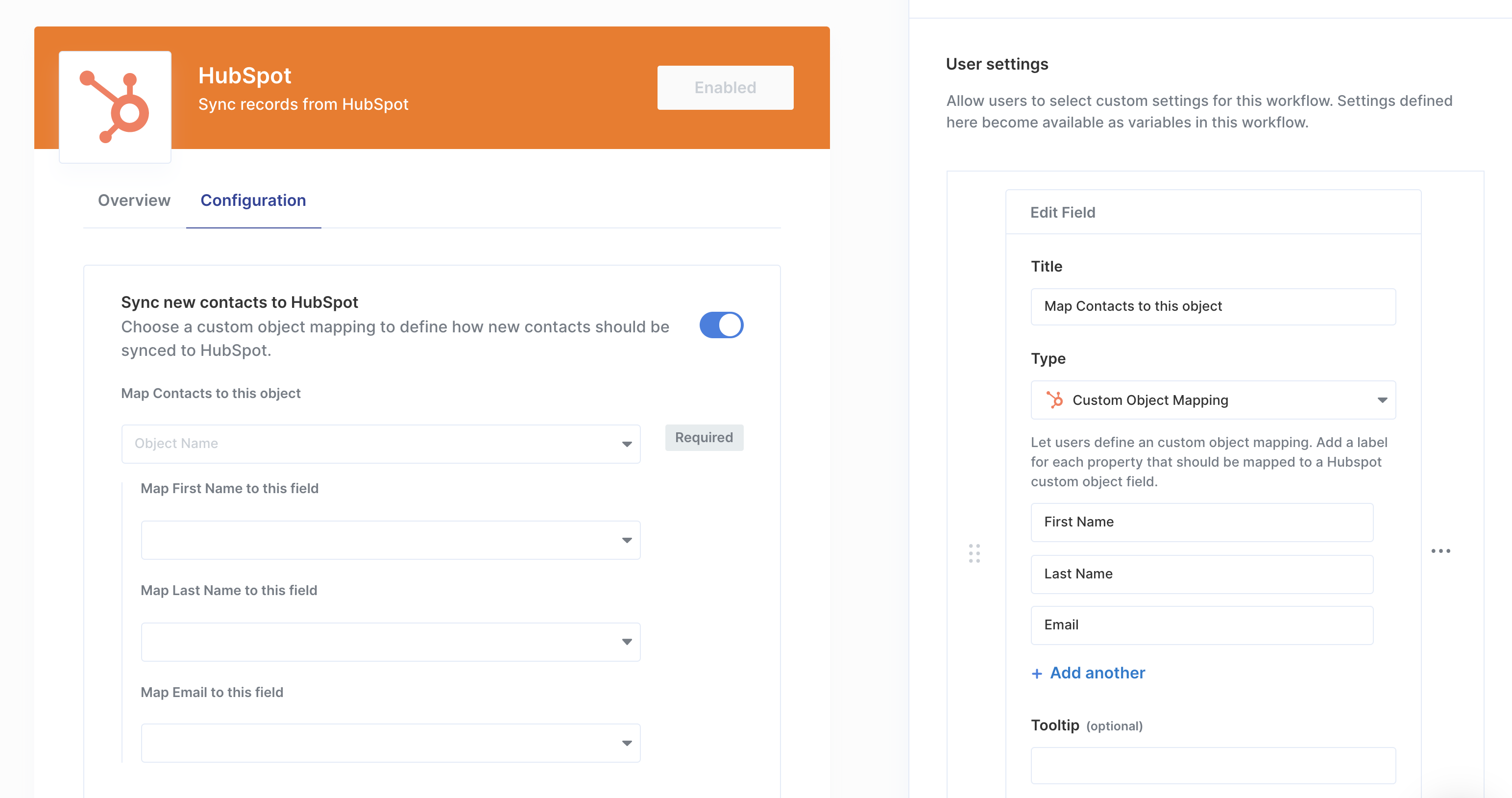Image resolution: width=1512 pixels, height=798 pixels.
Task: Select the Configuration tab
Action: 253,200
